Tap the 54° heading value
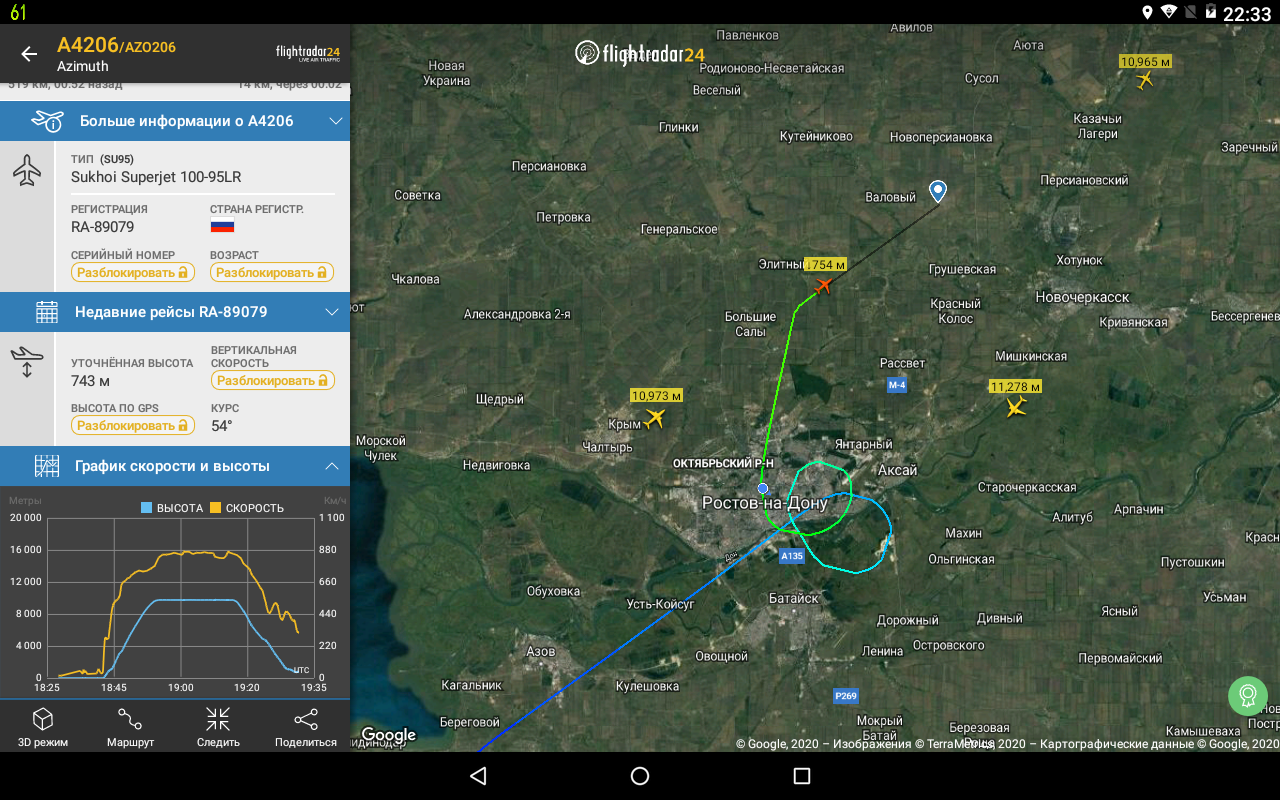1280x800 pixels. click(222, 426)
